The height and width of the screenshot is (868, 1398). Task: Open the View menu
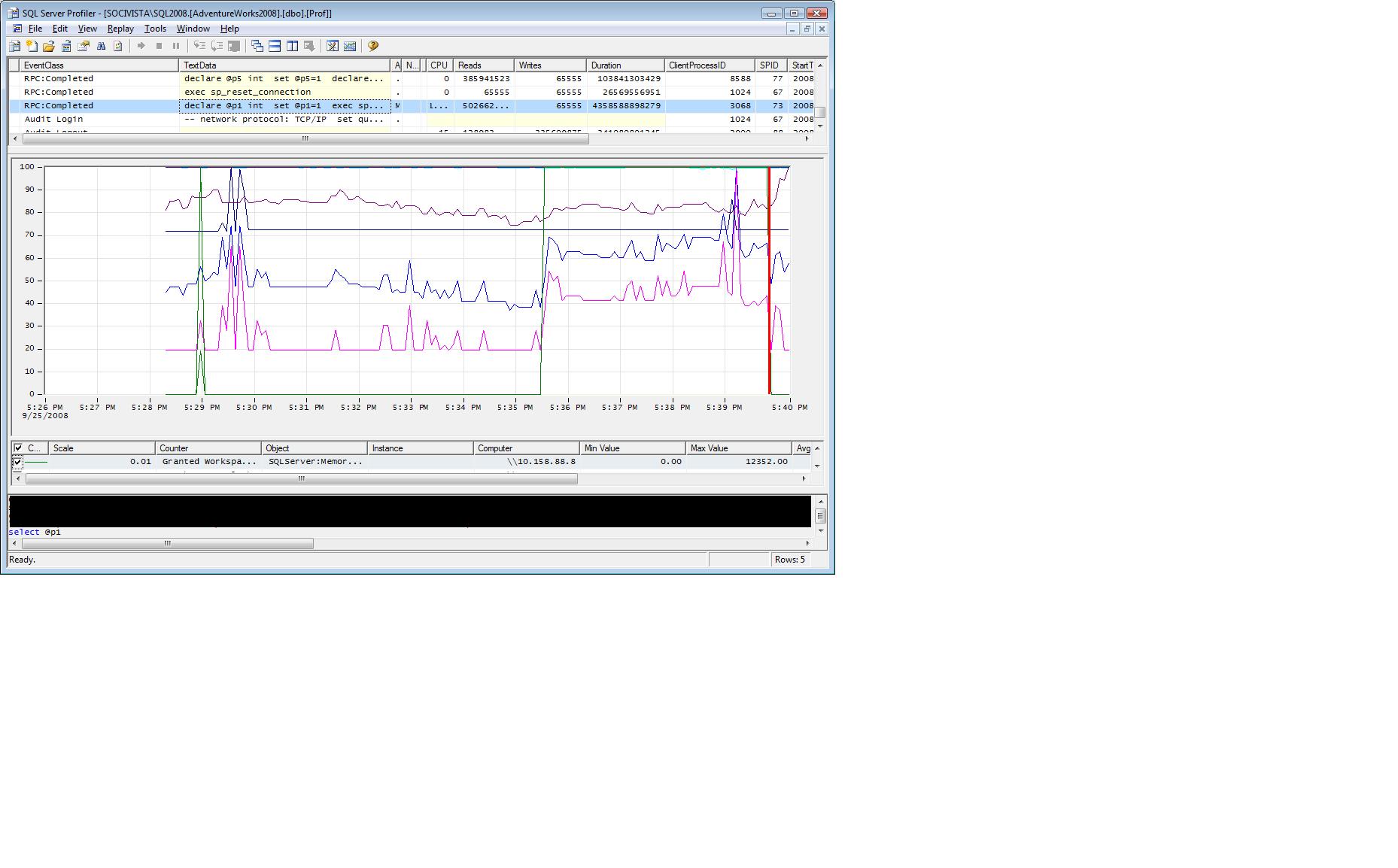click(x=87, y=29)
